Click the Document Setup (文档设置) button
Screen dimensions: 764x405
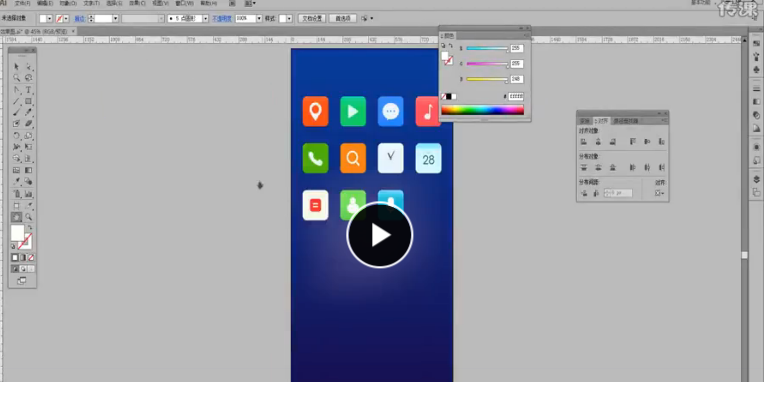coord(312,19)
